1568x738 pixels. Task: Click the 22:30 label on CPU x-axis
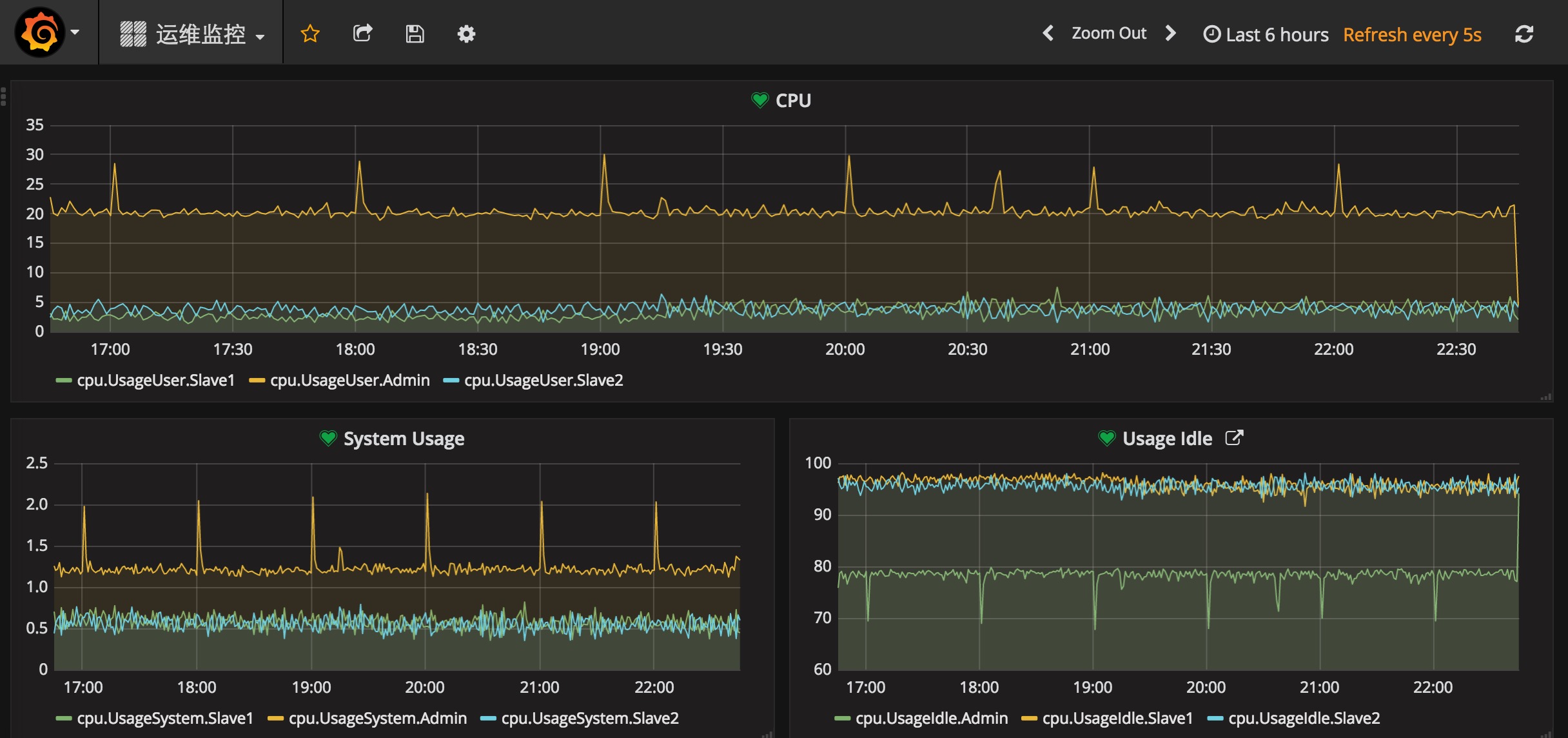pos(1456,350)
